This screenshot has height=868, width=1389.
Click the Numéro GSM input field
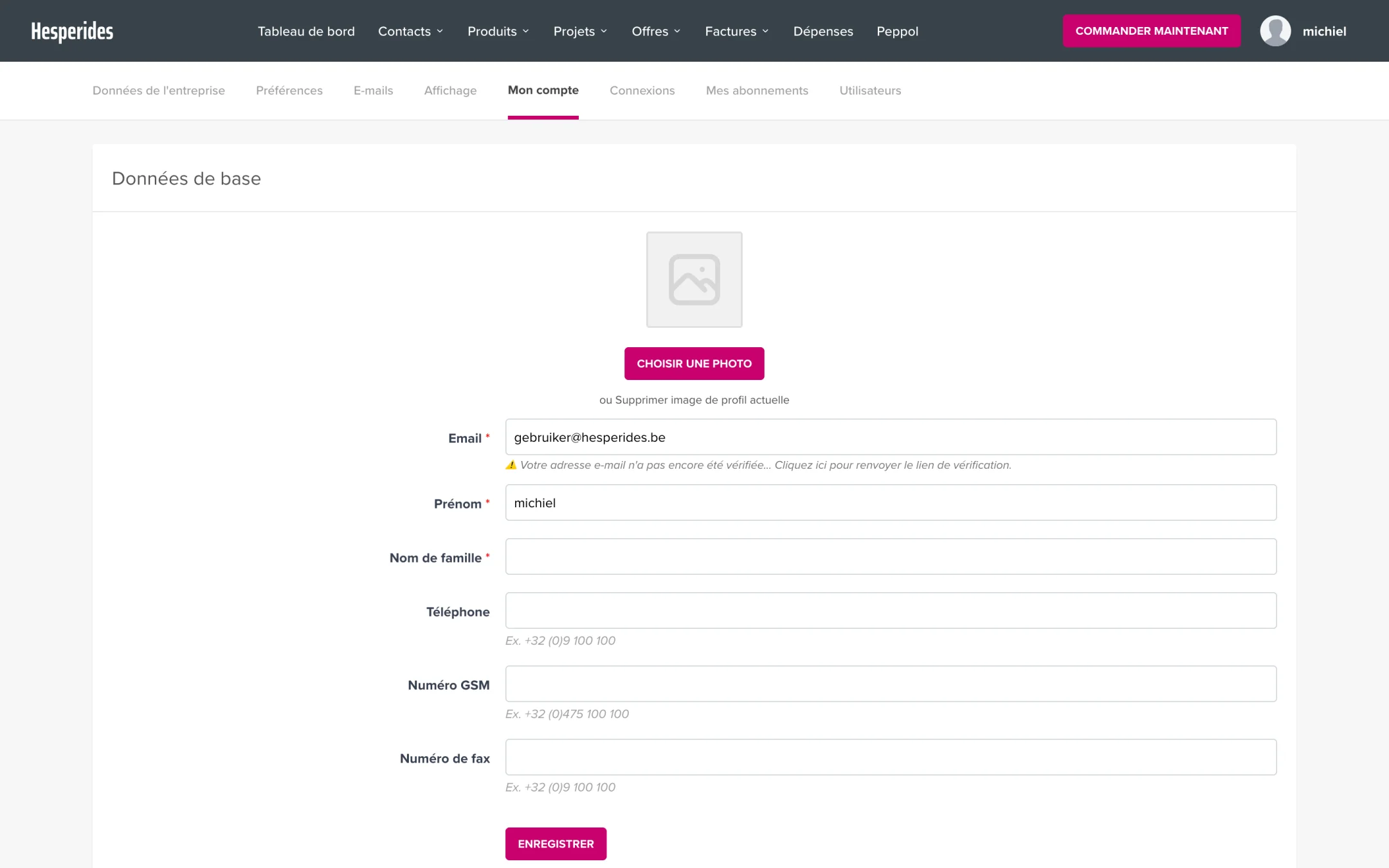pyautogui.click(x=891, y=684)
